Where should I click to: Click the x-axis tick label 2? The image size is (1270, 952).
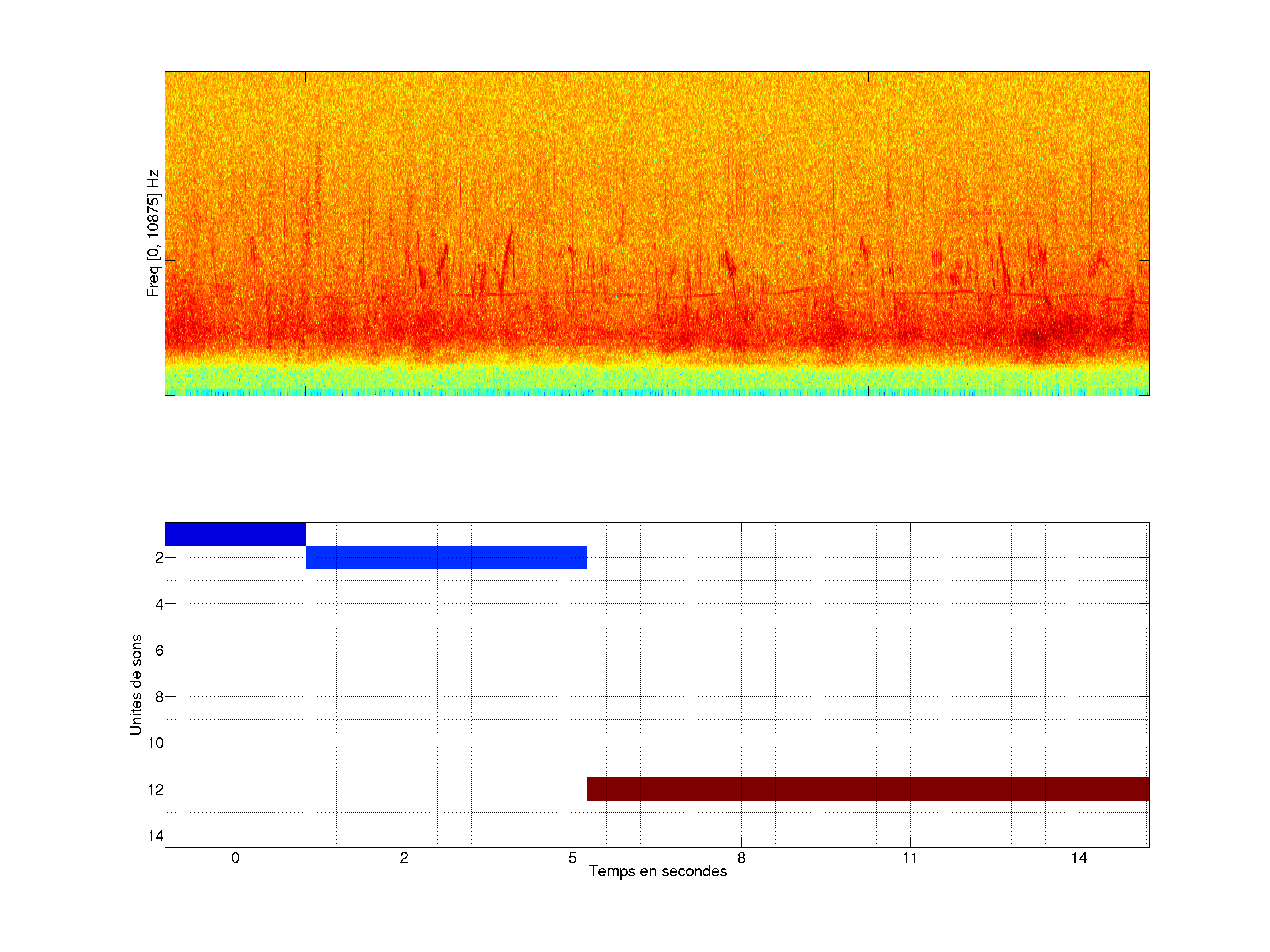pos(404,858)
